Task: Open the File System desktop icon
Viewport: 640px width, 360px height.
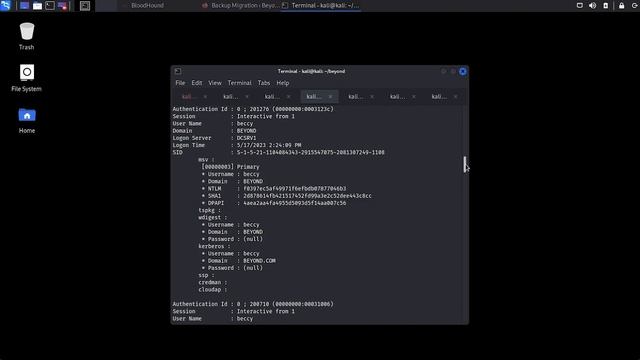Action: pos(27,78)
